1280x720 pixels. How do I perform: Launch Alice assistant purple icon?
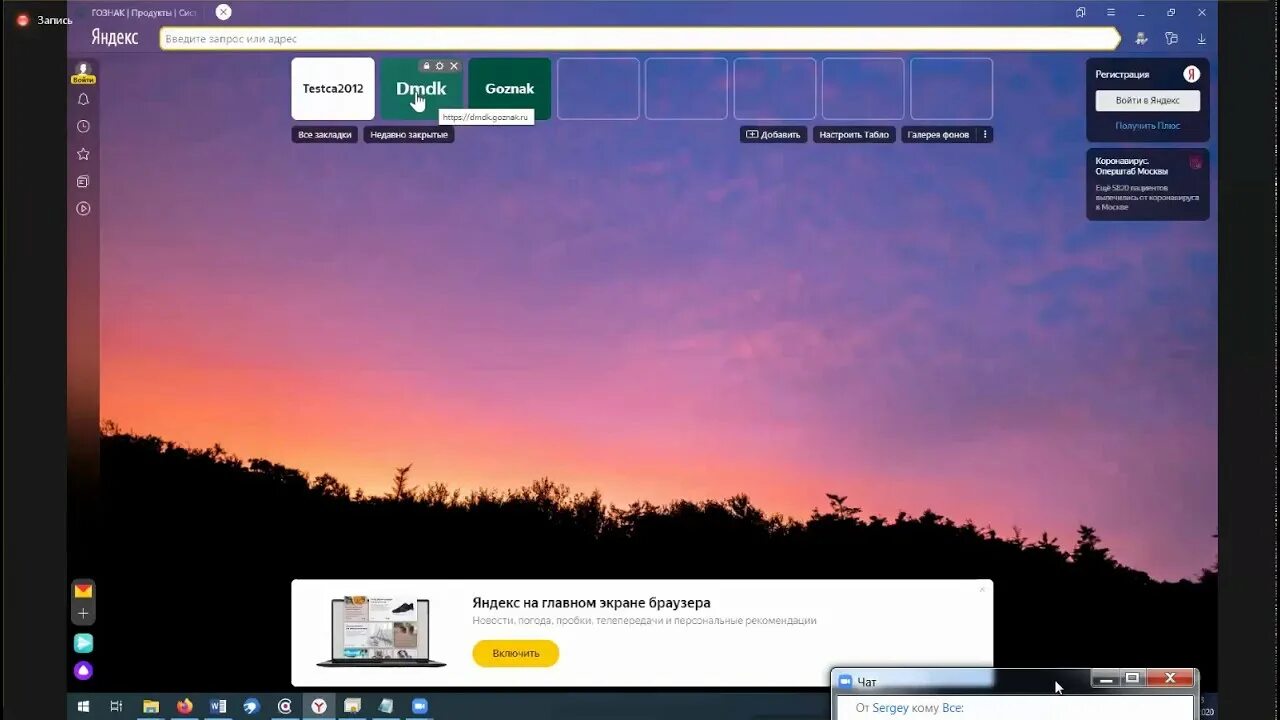coord(83,670)
